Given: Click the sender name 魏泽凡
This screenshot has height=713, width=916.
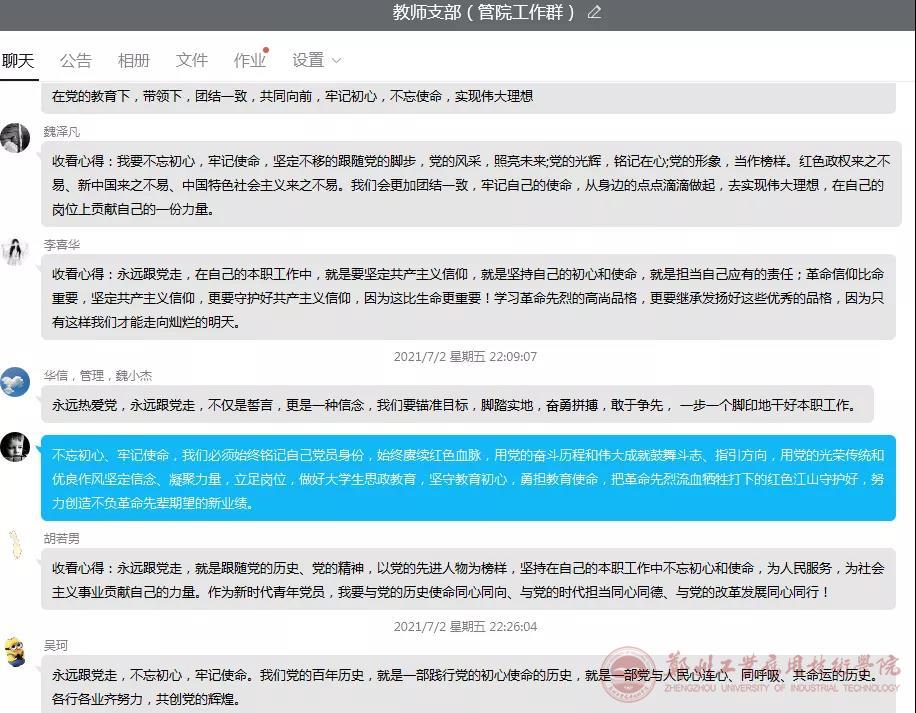Looking at the screenshot, I should point(62,132).
